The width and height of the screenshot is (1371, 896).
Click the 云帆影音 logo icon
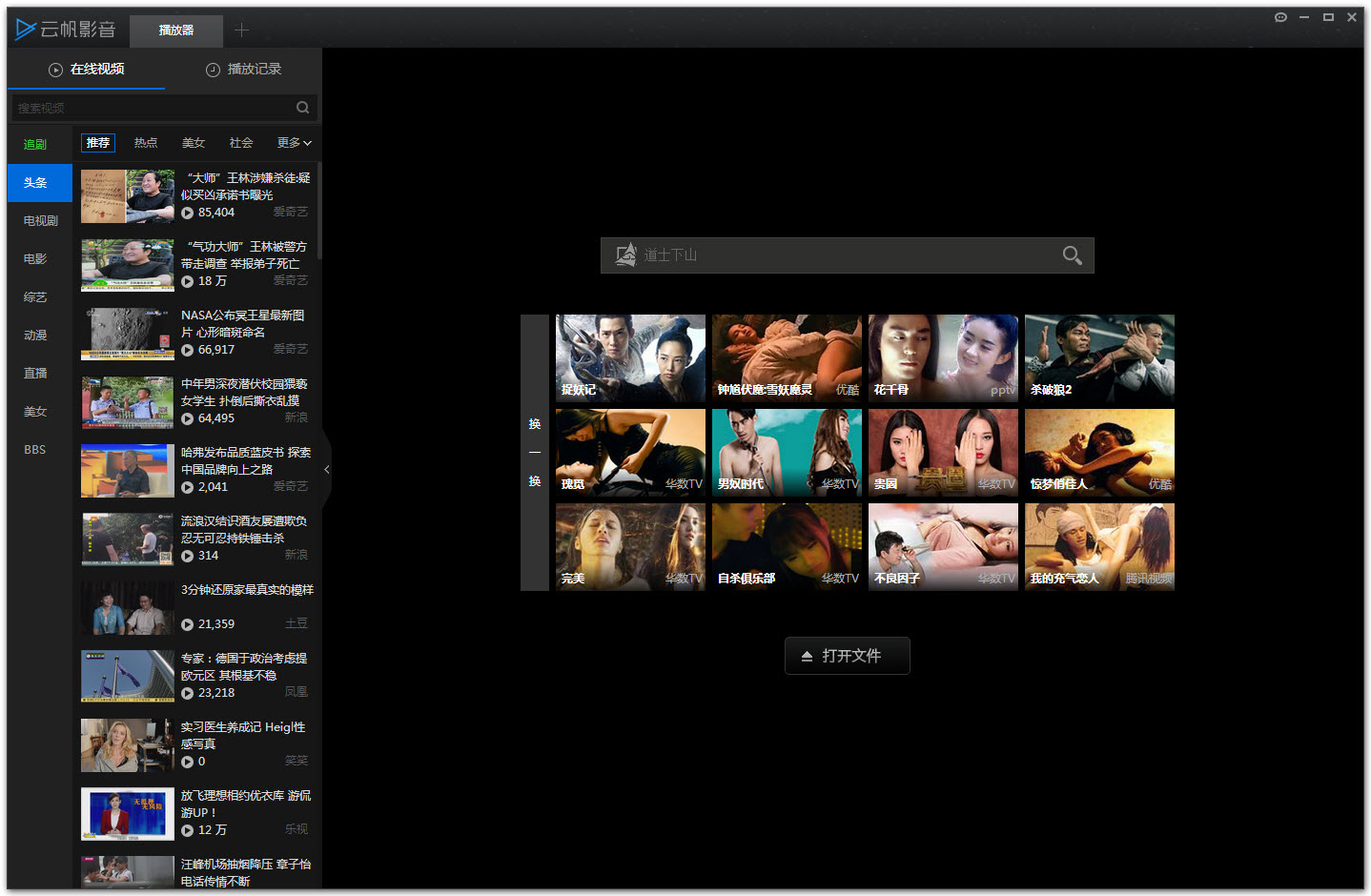[x=26, y=30]
